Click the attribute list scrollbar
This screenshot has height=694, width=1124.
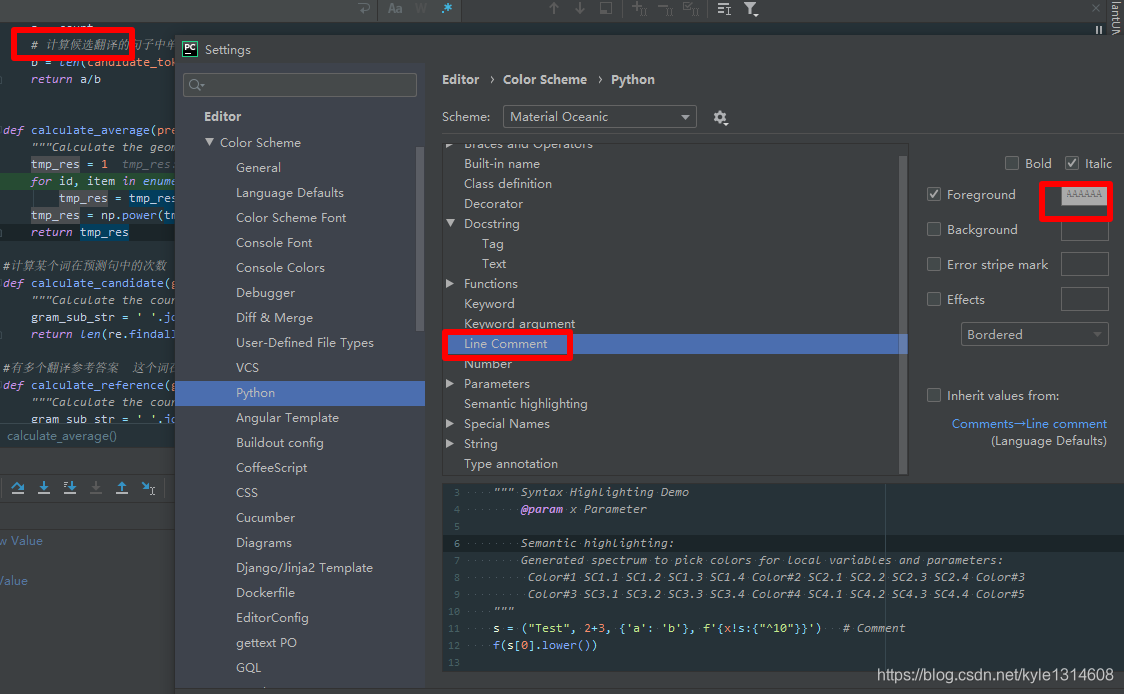click(902, 315)
